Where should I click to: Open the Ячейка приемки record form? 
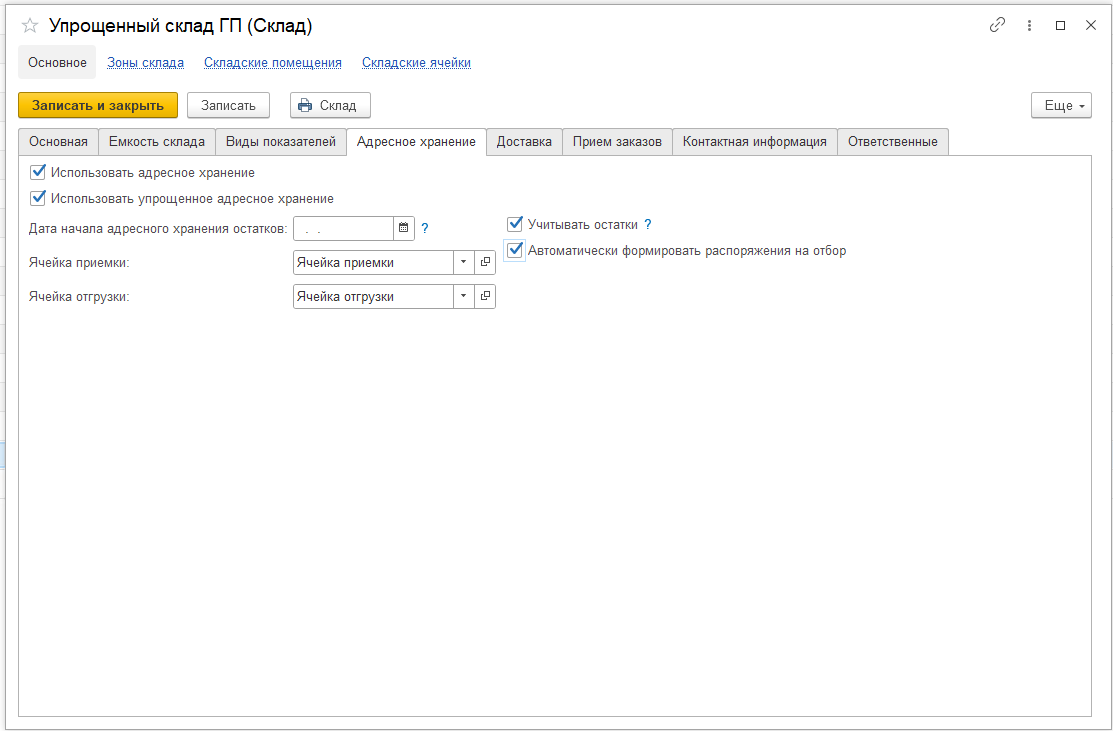point(485,262)
